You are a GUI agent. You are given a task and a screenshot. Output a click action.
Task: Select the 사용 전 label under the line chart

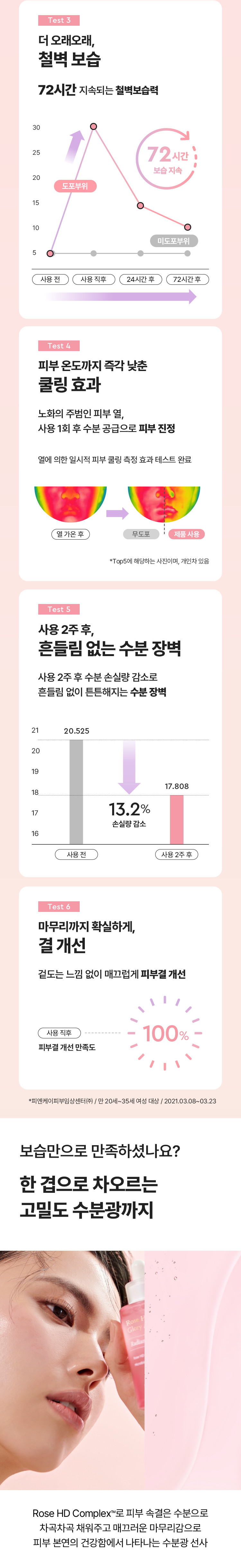coord(50,279)
